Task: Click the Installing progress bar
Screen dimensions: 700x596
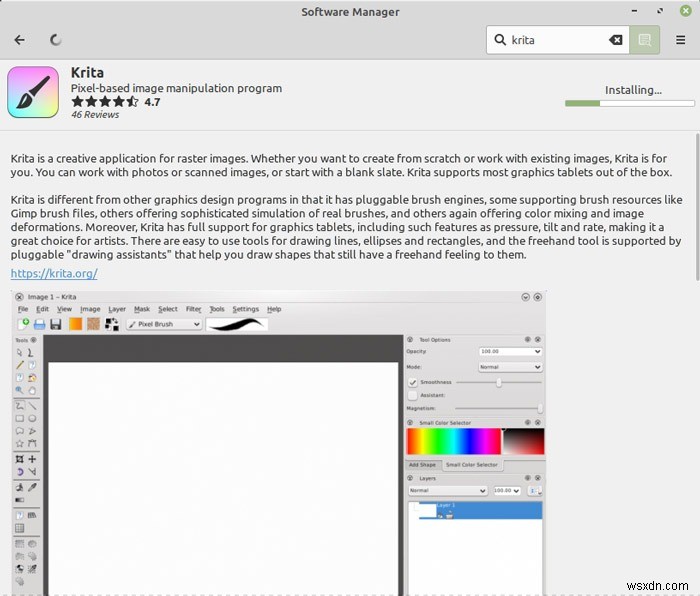Action: (629, 104)
